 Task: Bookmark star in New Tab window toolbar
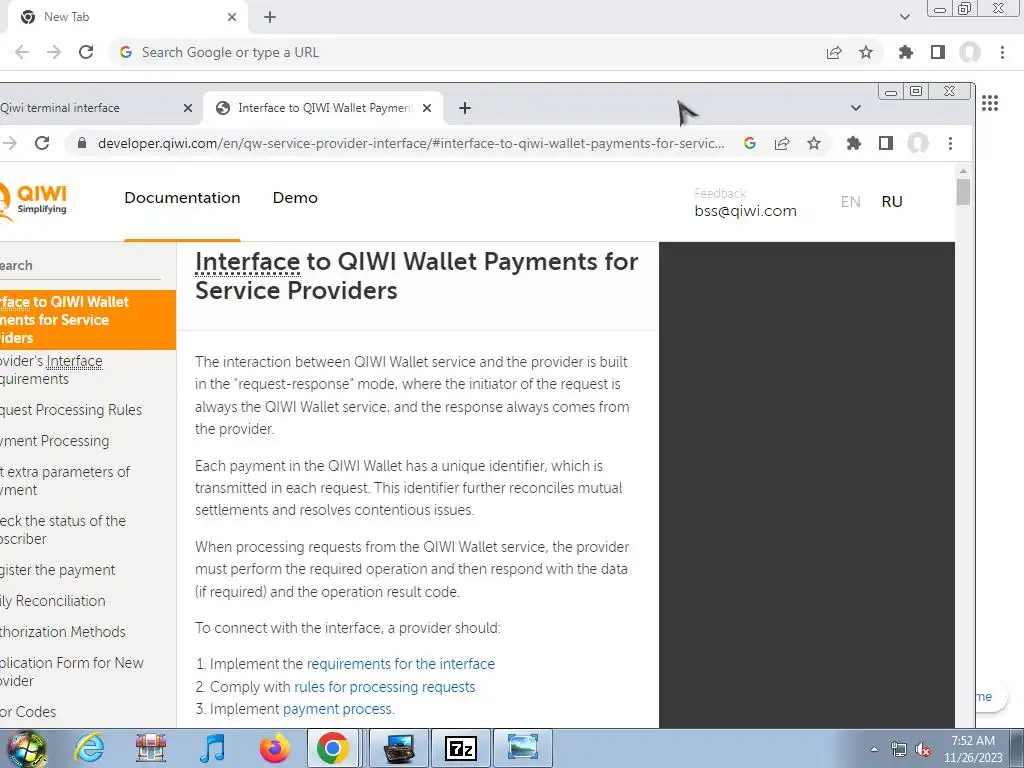(866, 52)
